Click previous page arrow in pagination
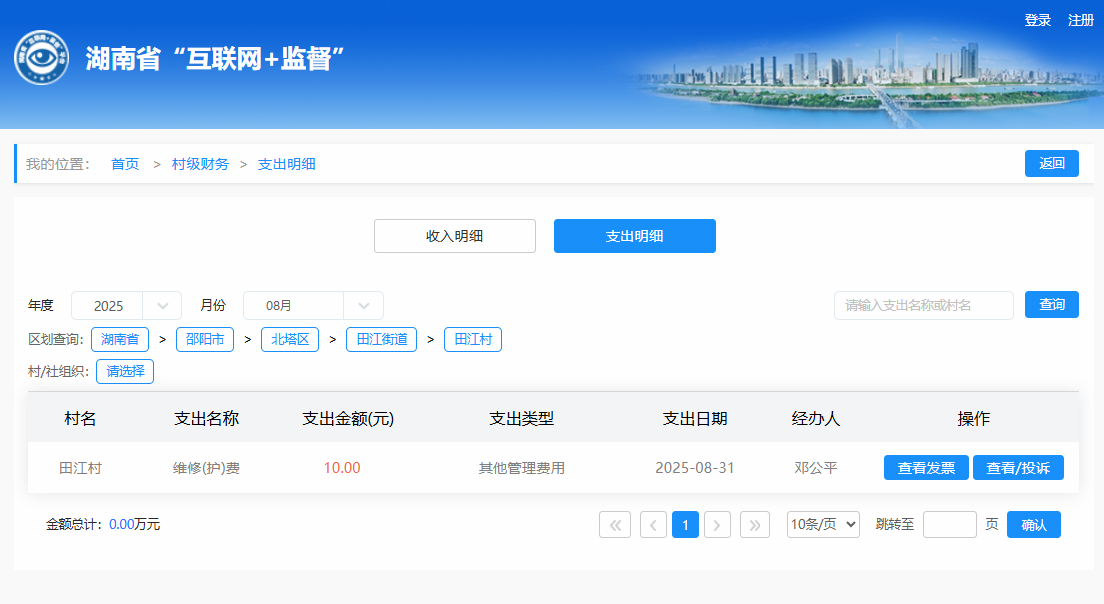Screen dimensions: 1104x604 653,525
